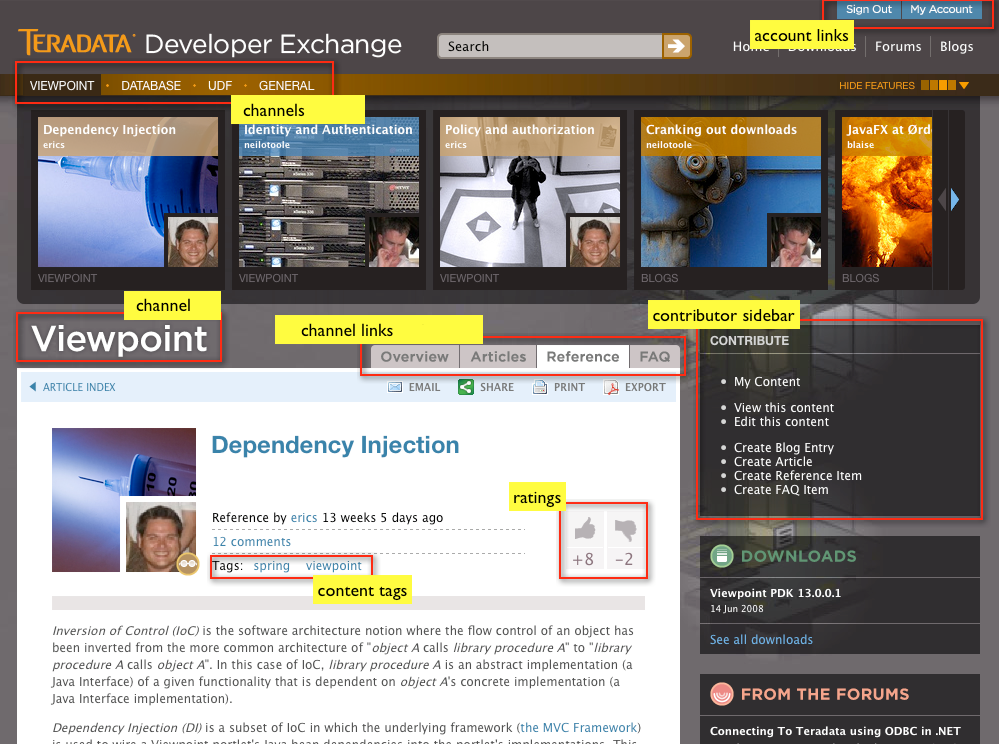Click the Print printer icon
1006x744 pixels.
tap(540, 387)
